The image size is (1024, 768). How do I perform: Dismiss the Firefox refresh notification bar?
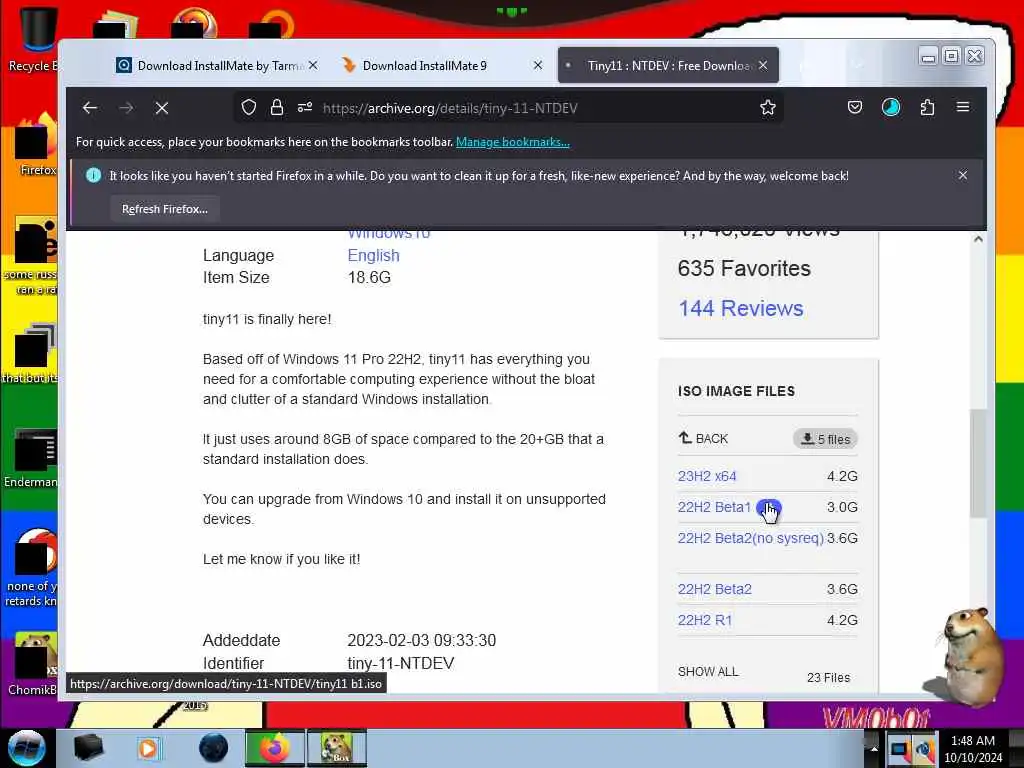coord(963,176)
